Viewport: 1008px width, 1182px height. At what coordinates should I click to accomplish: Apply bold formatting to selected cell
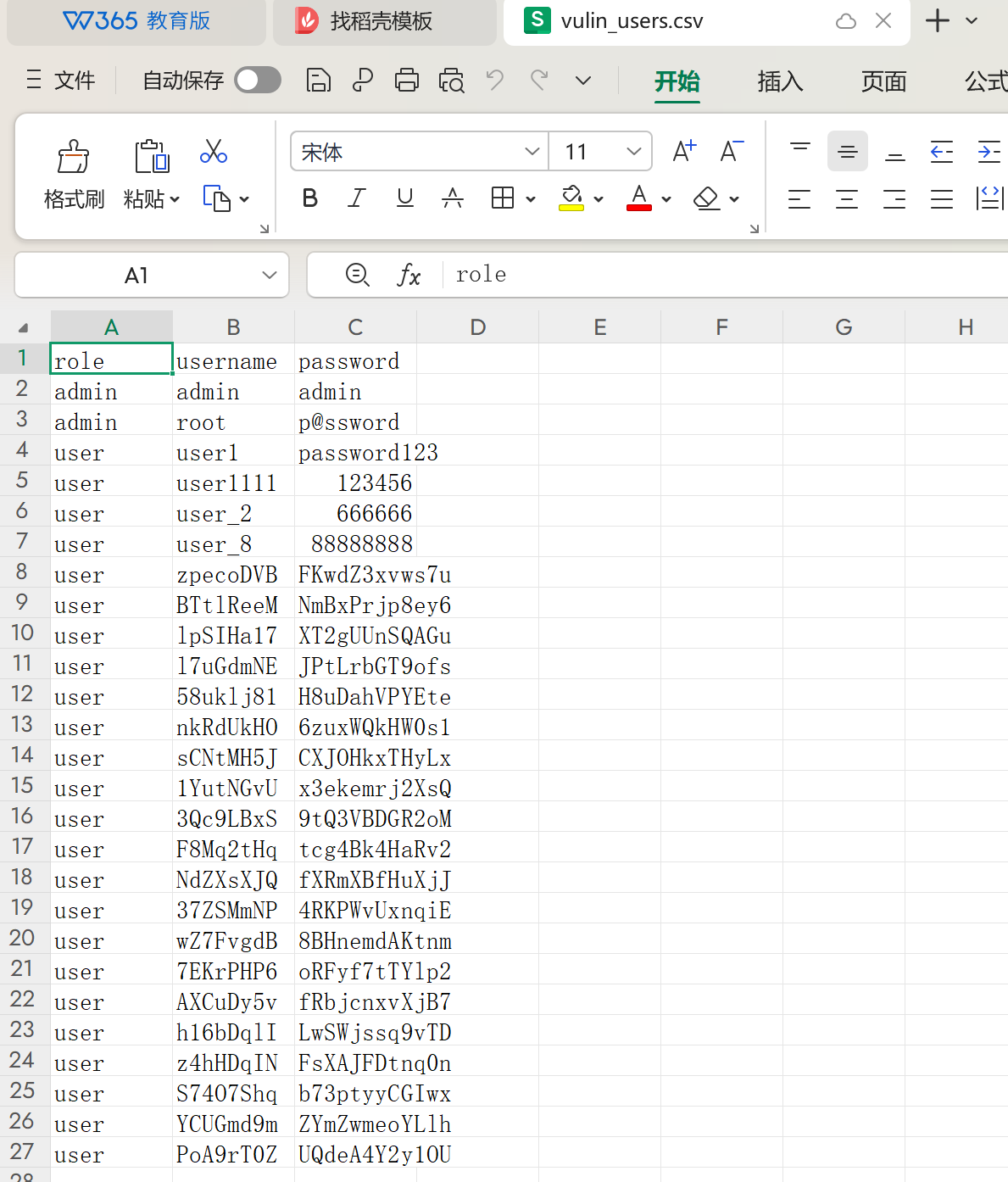pyautogui.click(x=309, y=198)
